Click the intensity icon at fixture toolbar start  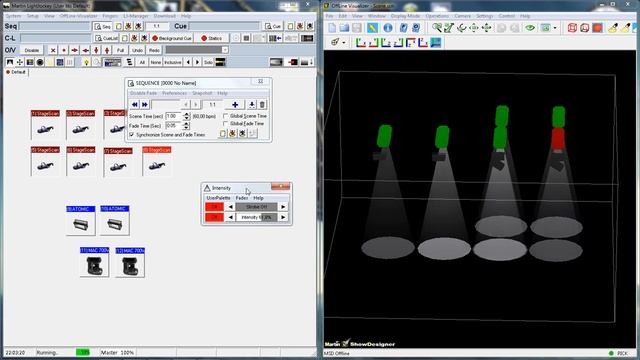coord(10,62)
